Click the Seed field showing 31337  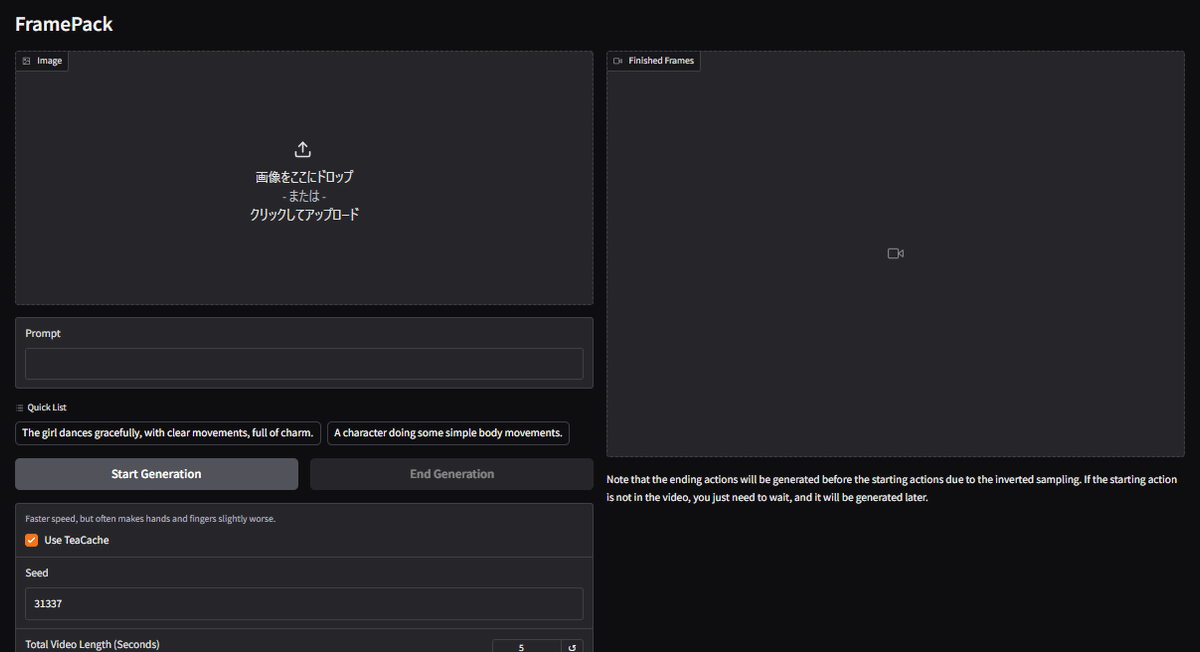coord(304,604)
